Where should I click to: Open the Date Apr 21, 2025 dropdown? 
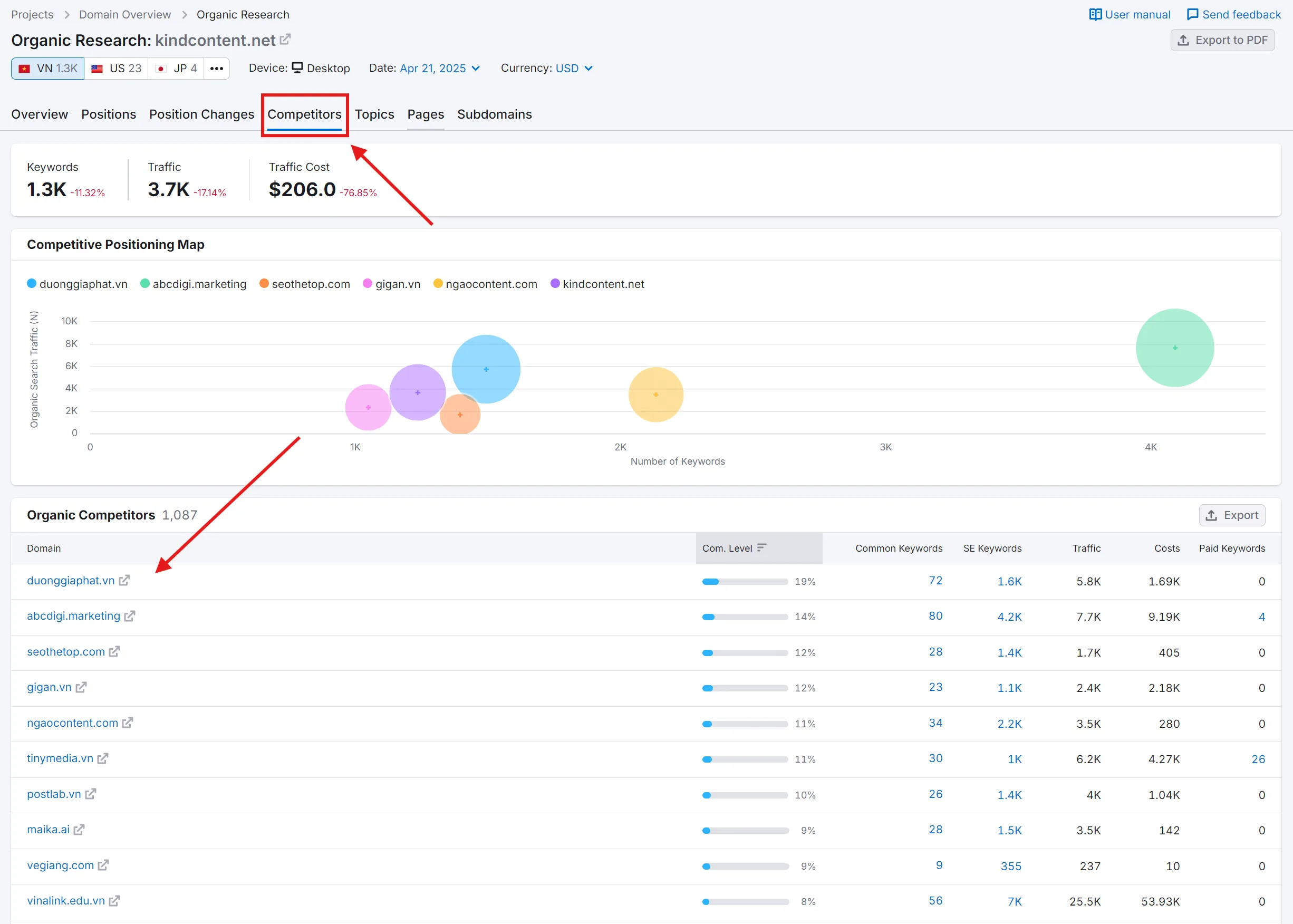click(440, 68)
